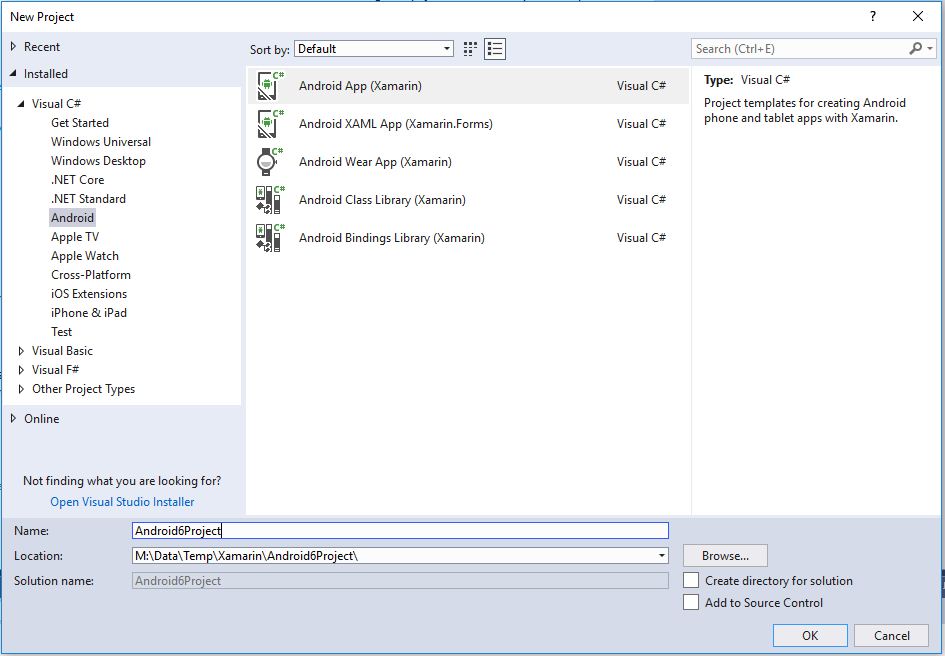Select Apple TV category

click(75, 237)
